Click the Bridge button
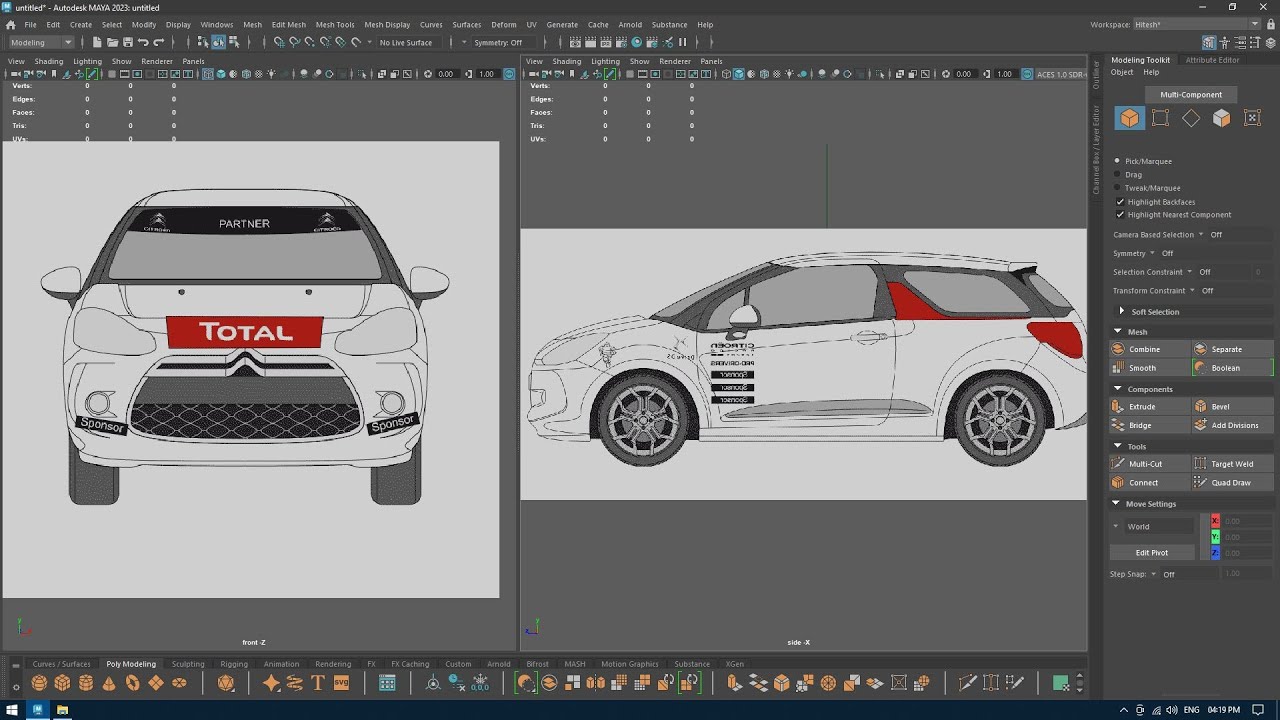Screen dimensions: 1280x720 pyautogui.click(x=1150, y=426)
